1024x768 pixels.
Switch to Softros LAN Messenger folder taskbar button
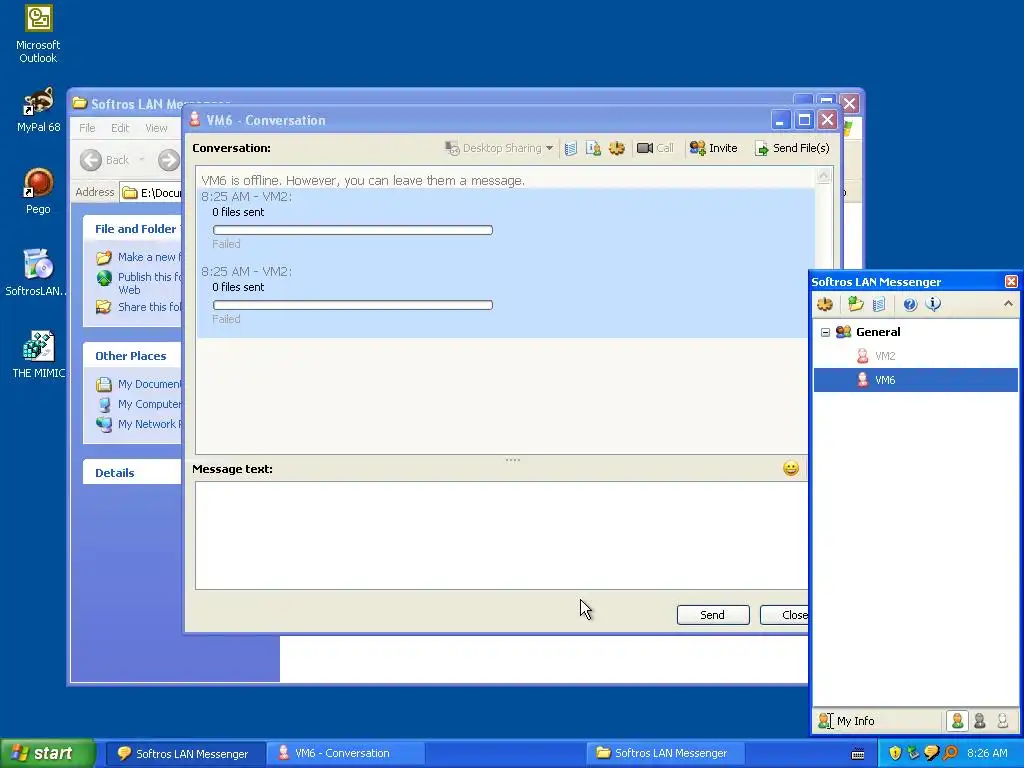pos(665,754)
